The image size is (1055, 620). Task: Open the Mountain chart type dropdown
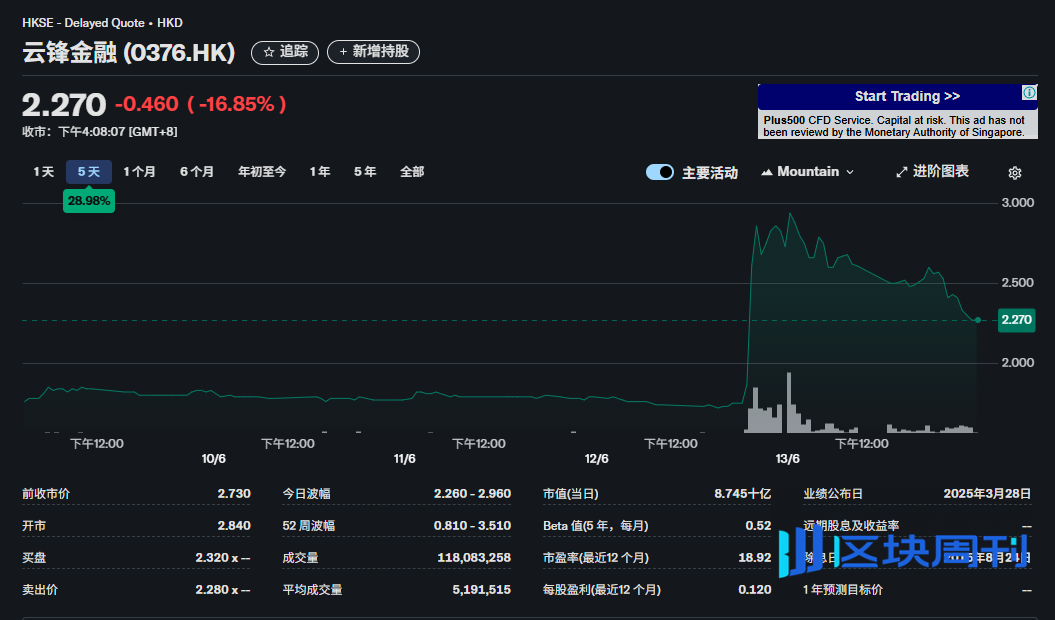[x=807, y=172]
